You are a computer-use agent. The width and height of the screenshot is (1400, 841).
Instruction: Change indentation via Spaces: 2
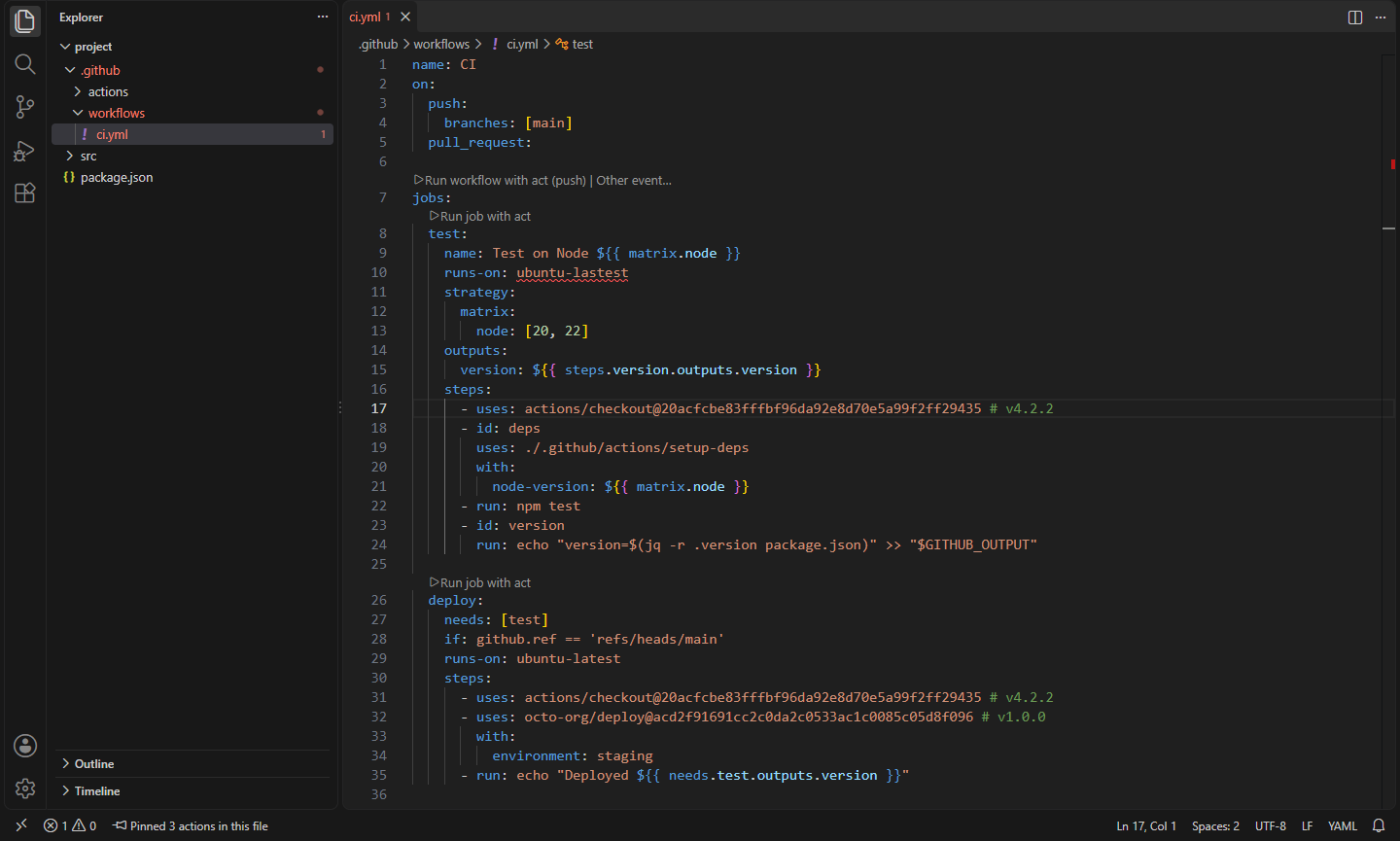click(1215, 825)
